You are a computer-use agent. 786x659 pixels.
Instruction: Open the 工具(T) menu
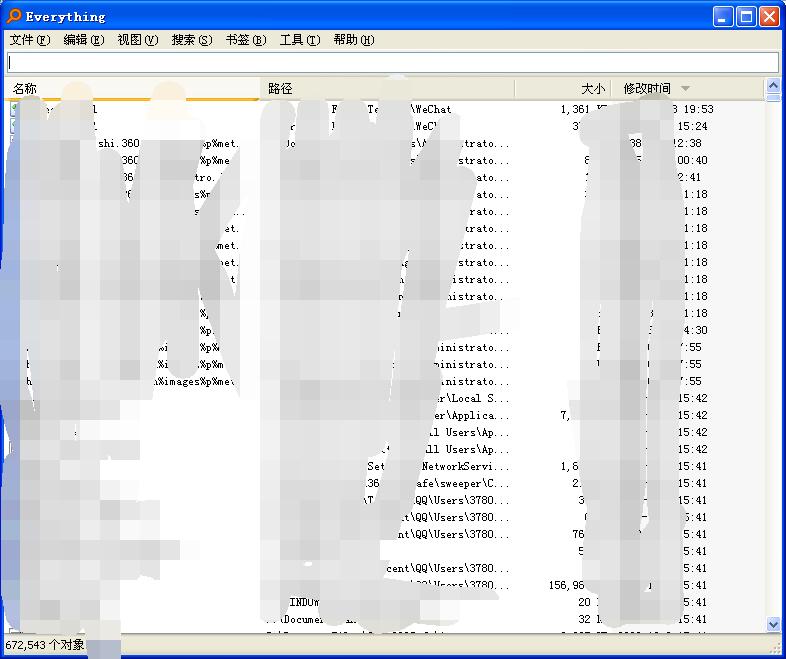[x=299, y=40]
